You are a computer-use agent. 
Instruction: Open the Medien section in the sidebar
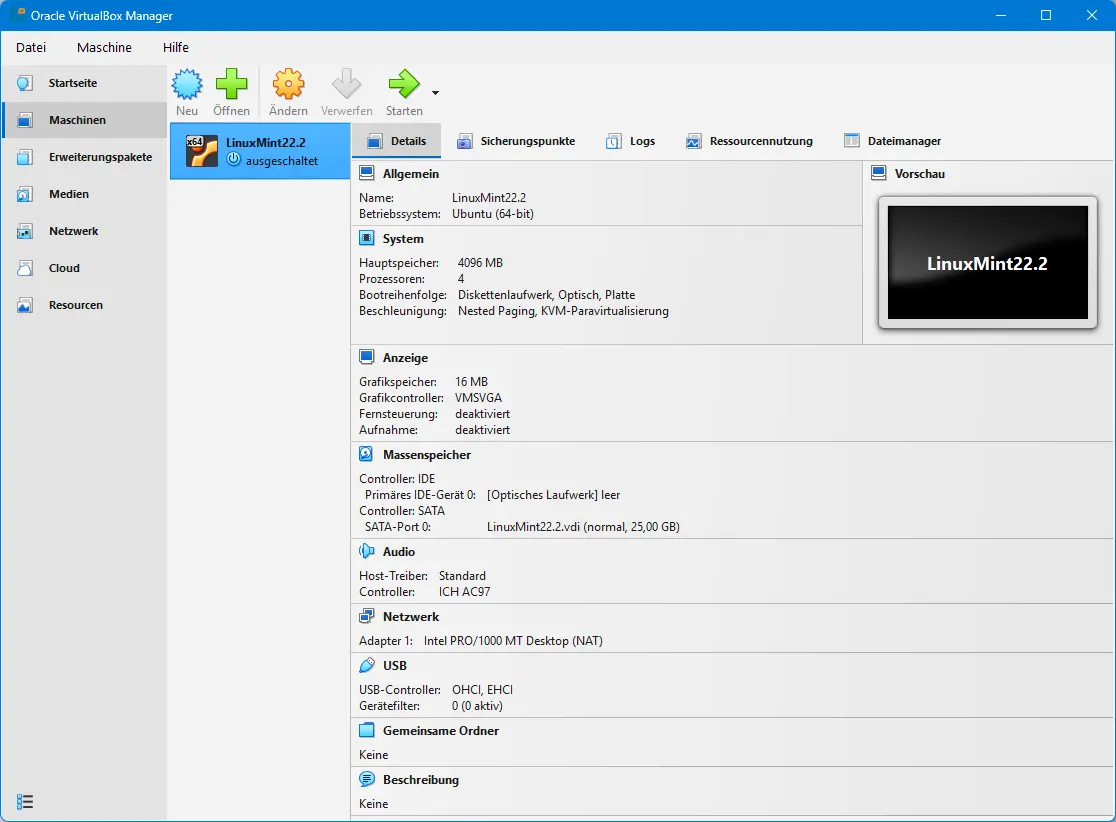pos(67,194)
